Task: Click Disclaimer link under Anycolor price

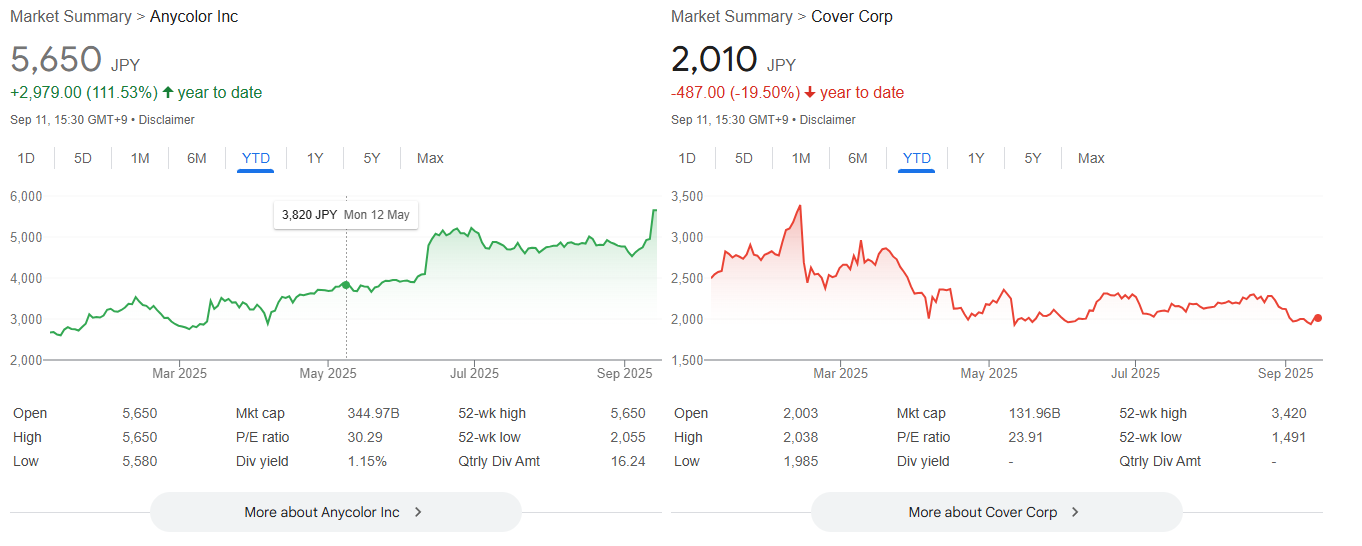Action: 166,120
